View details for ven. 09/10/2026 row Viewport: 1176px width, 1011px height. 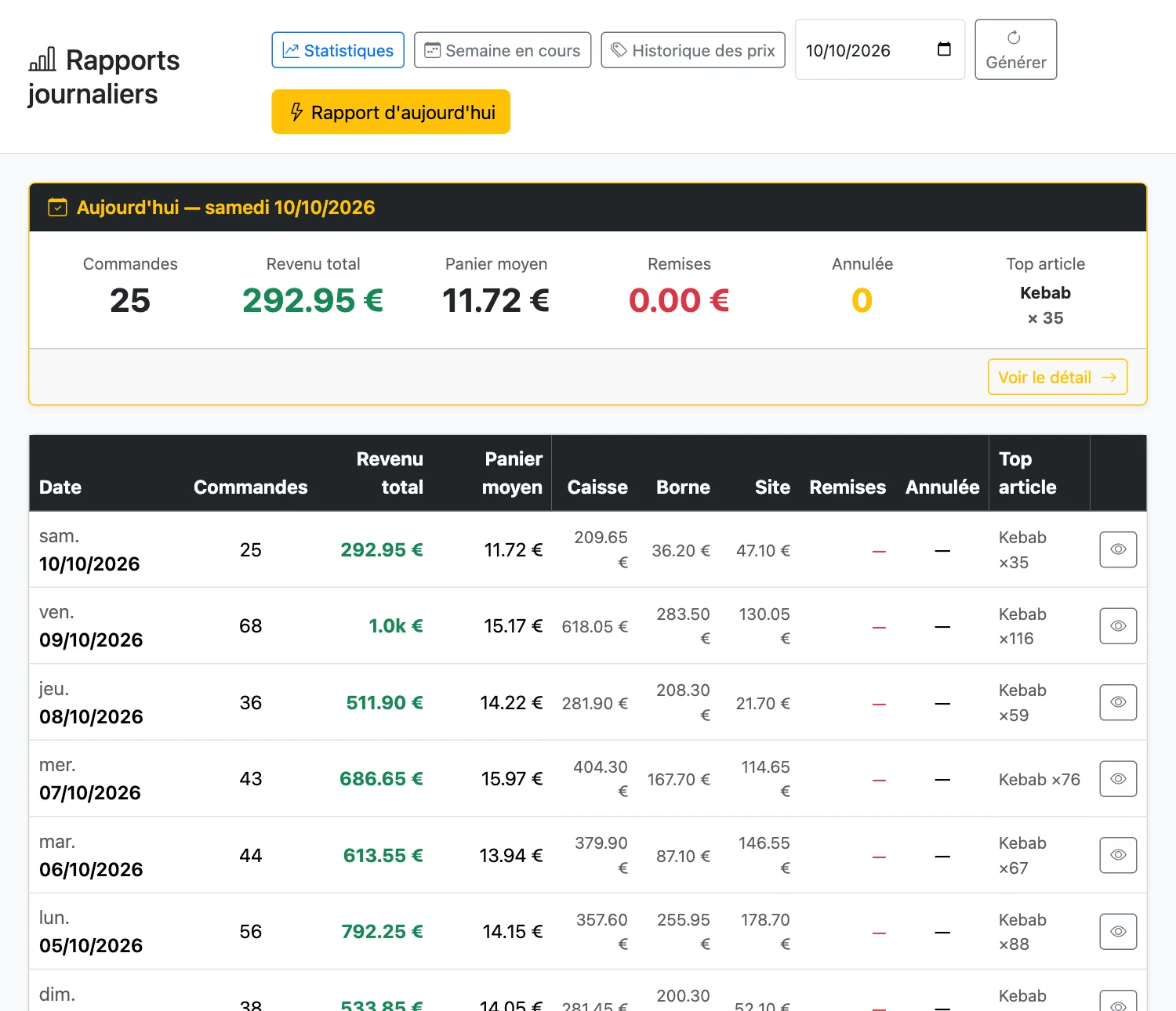1118,626
